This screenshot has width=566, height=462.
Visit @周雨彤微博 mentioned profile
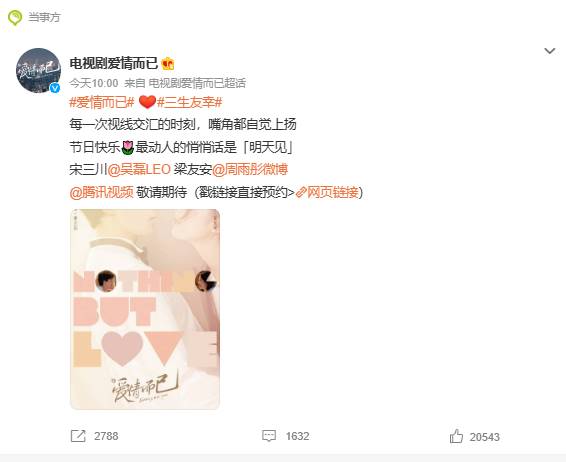[x=250, y=169]
